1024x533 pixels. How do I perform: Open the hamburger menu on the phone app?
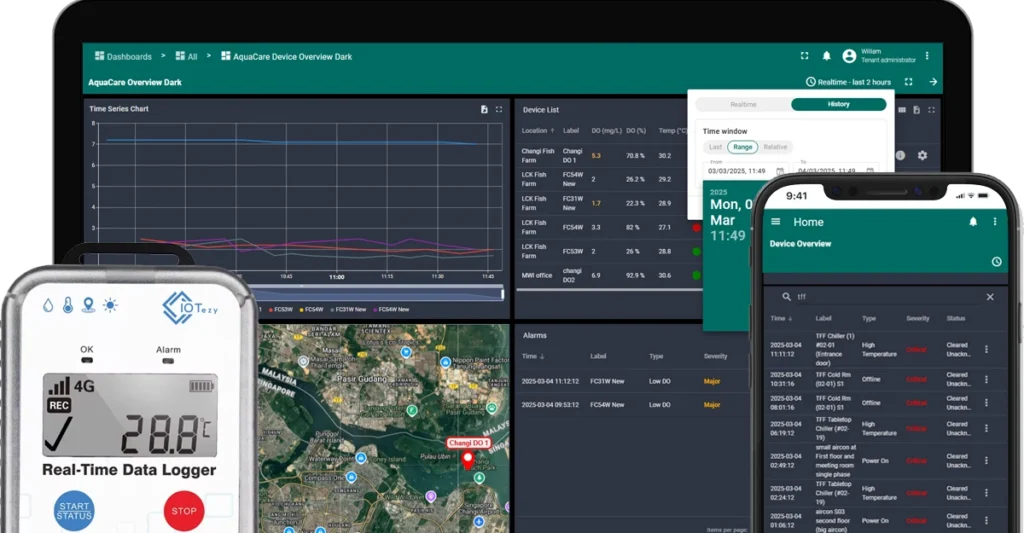tap(776, 222)
